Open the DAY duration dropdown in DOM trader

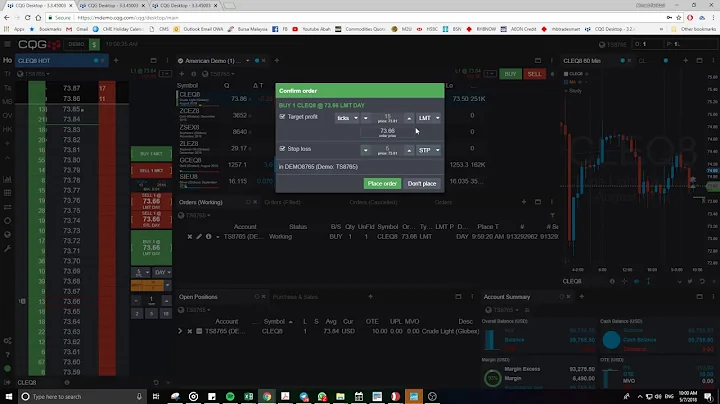tap(163, 272)
